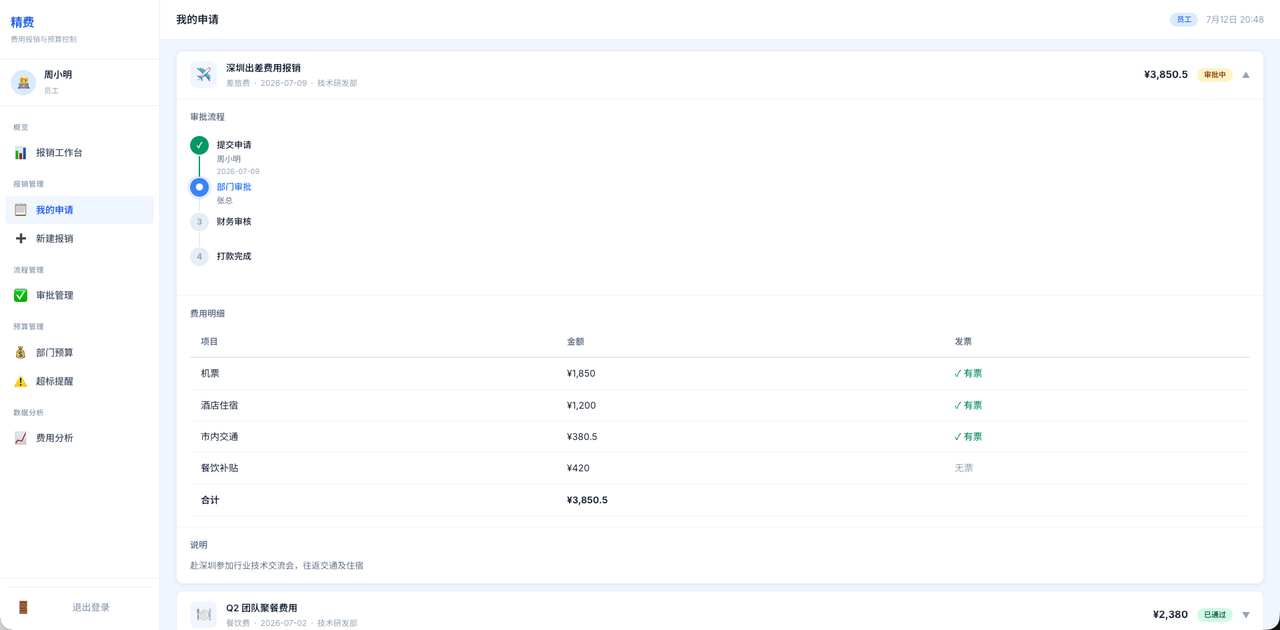Click the door icon beside 退出登录
The width and height of the screenshot is (1280, 630).
tap(23, 608)
